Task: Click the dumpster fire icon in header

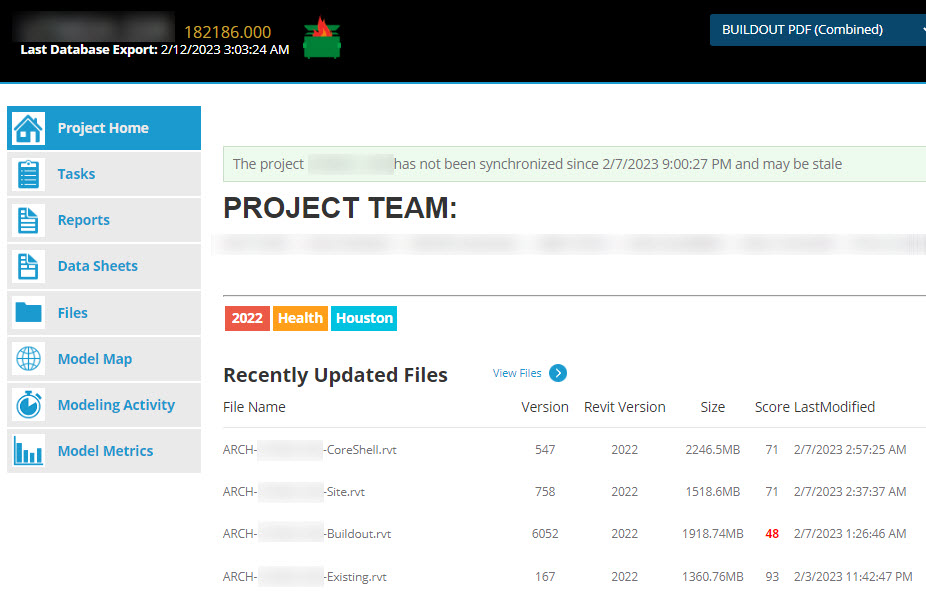Action: click(x=322, y=38)
